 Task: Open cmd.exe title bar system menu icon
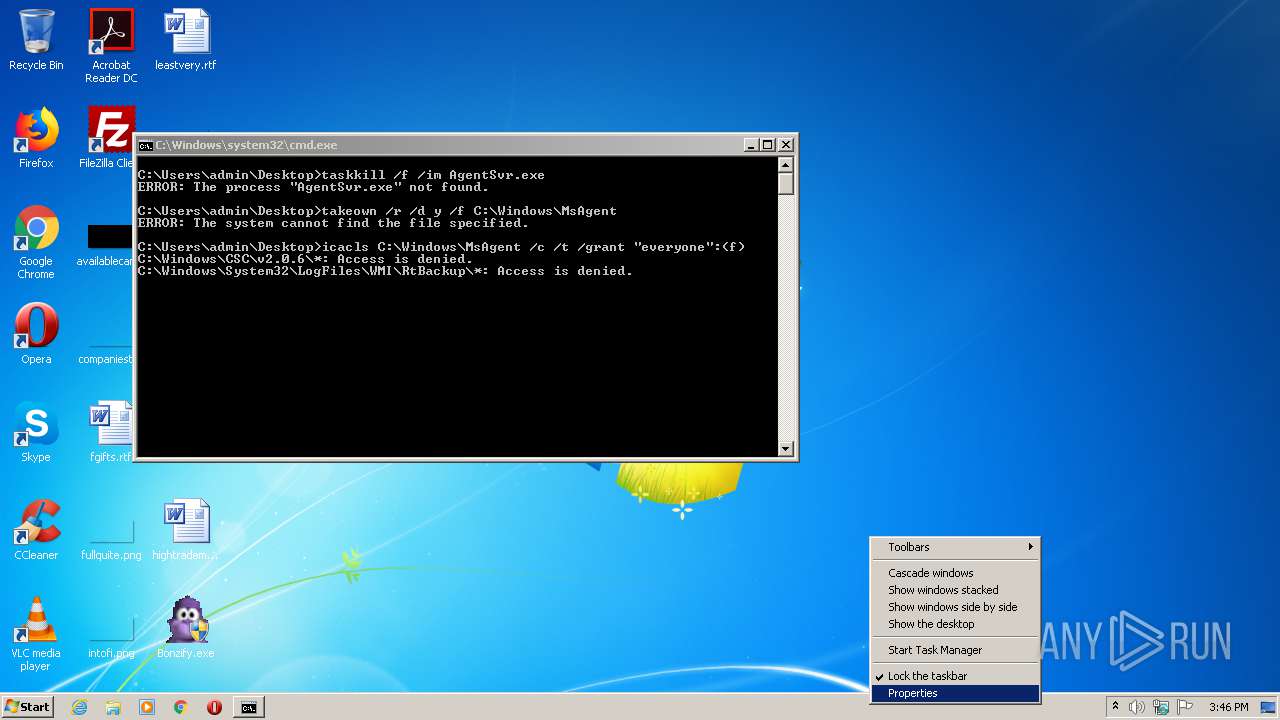click(145, 145)
